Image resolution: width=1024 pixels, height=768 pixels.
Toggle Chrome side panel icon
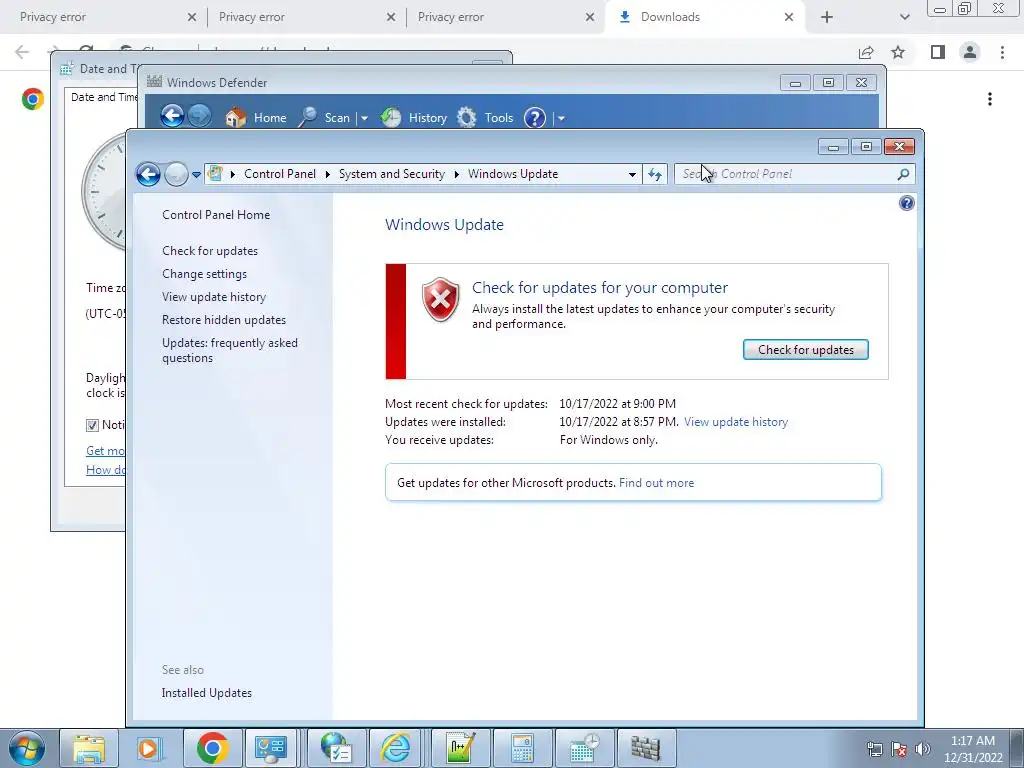pos(938,52)
